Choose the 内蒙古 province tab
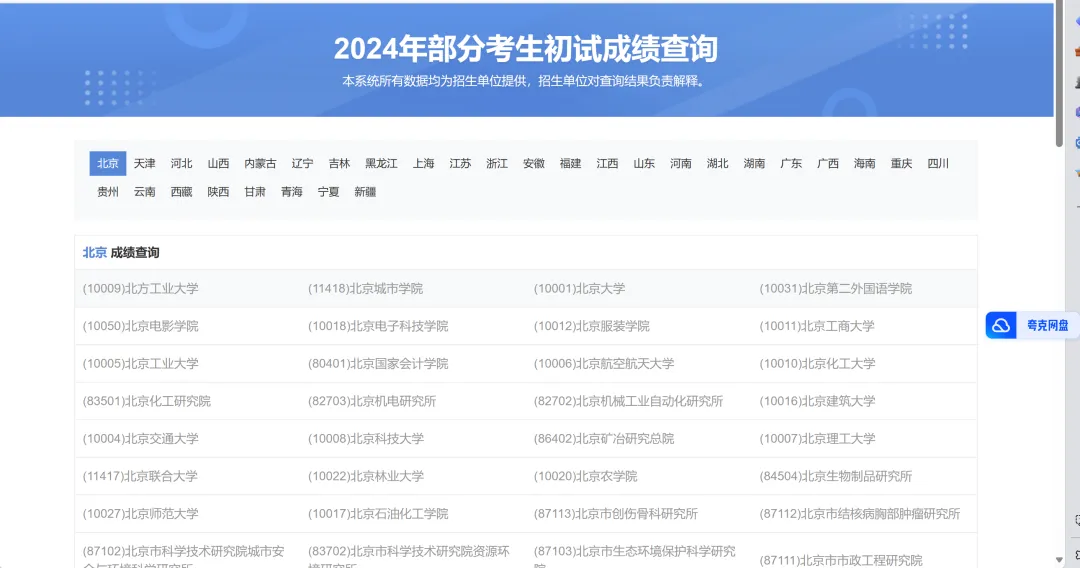The image size is (1080, 568). pos(260,163)
